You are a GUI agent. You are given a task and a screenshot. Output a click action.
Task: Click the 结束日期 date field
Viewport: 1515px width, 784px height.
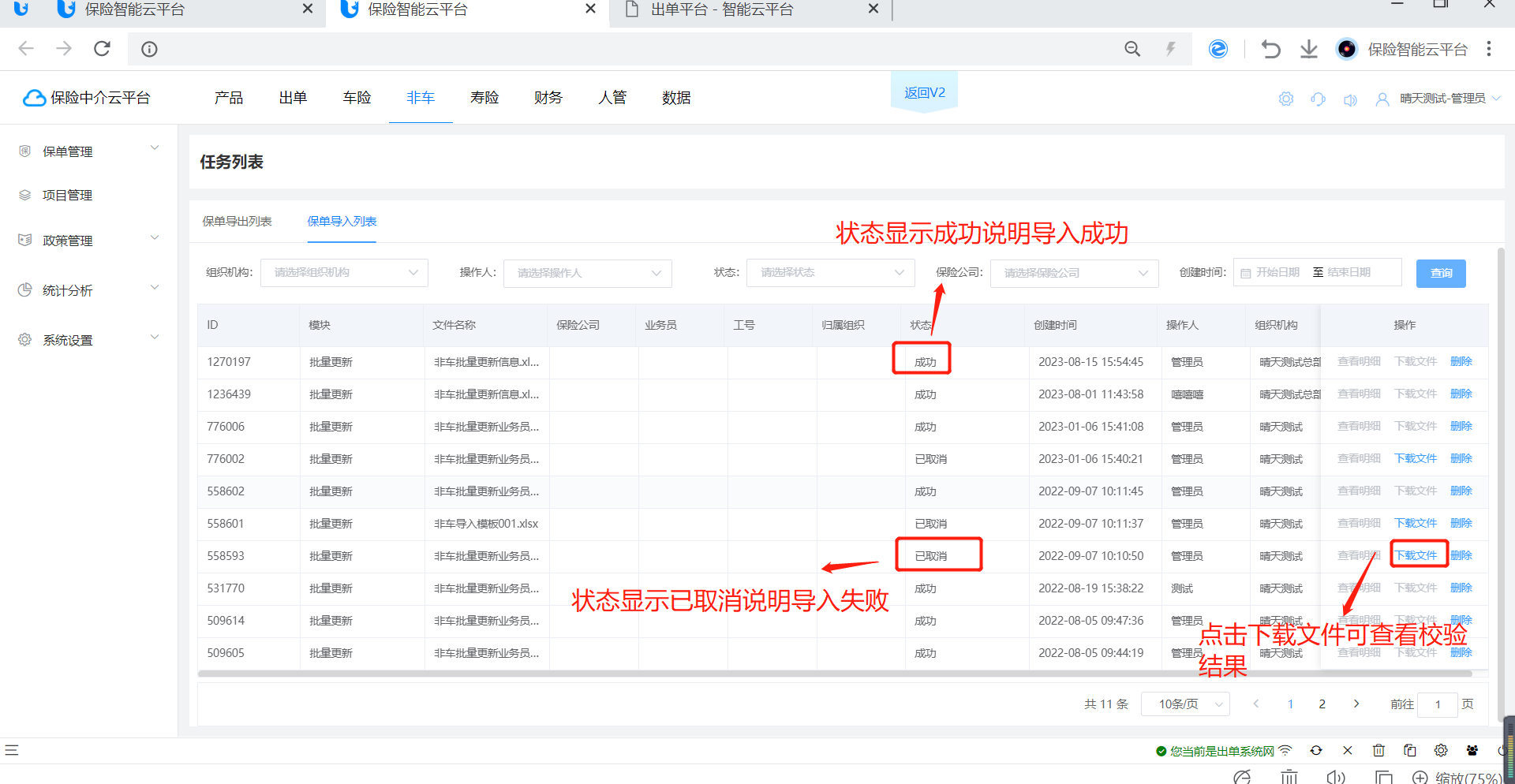pyautogui.click(x=1349, y=272)
